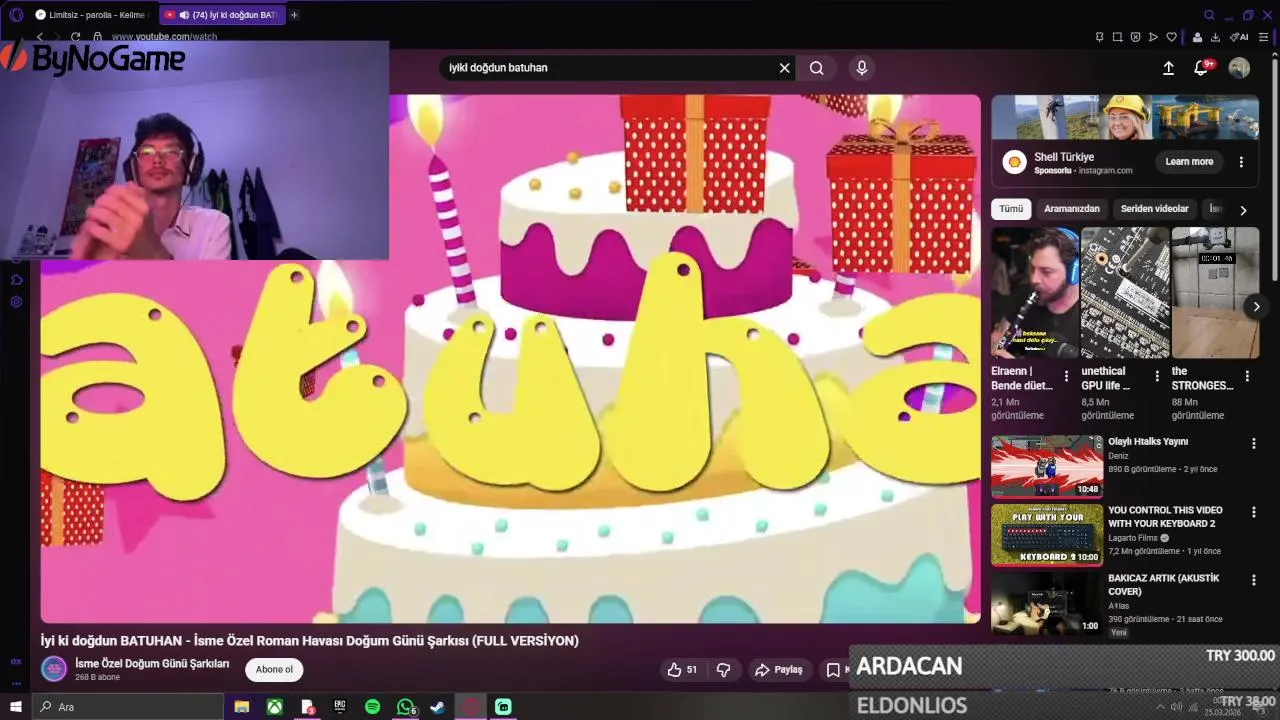Open the browser AI assistant

(1240, 37)
